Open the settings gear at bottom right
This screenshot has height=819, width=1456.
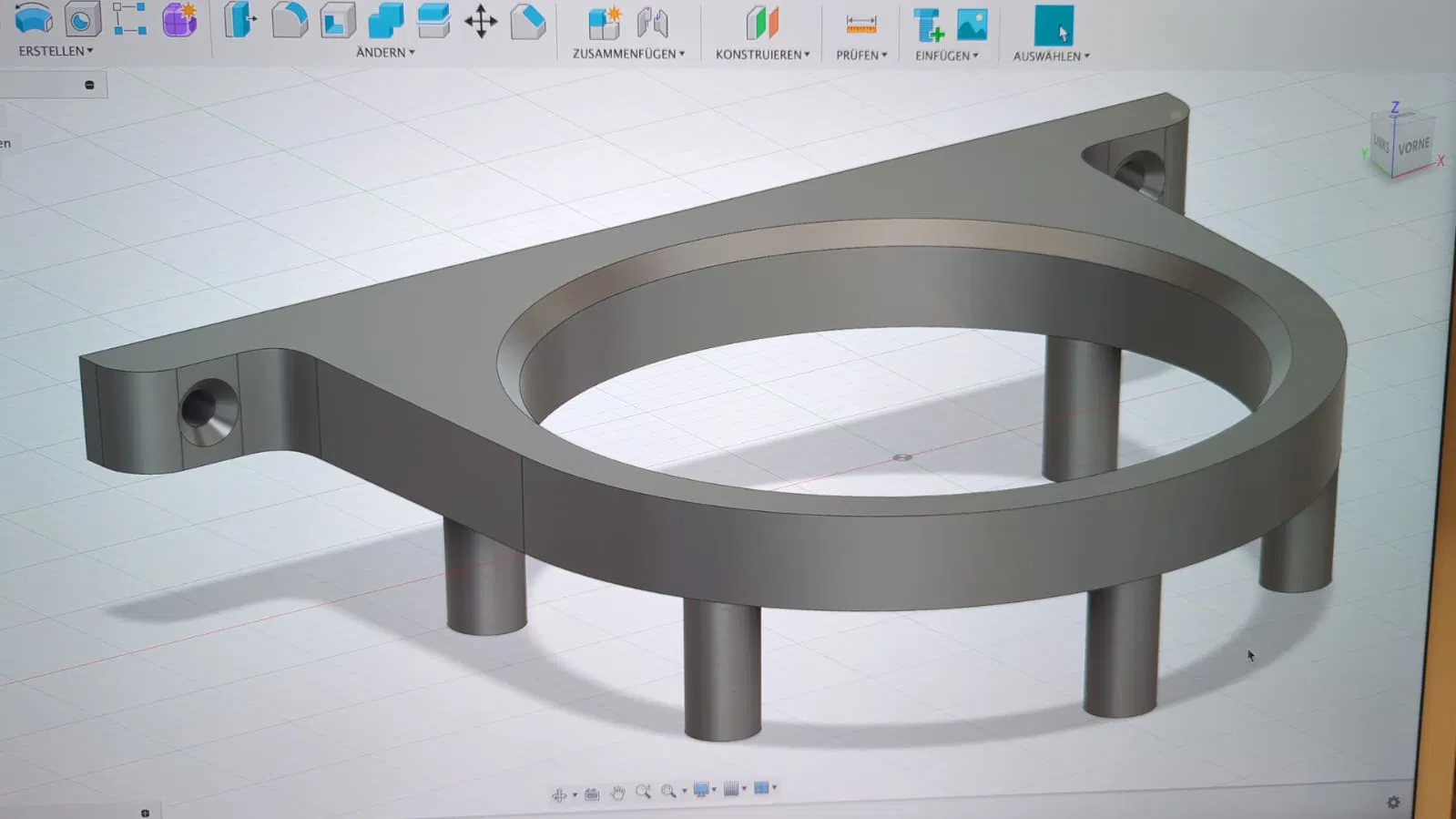pos(1393,803)
